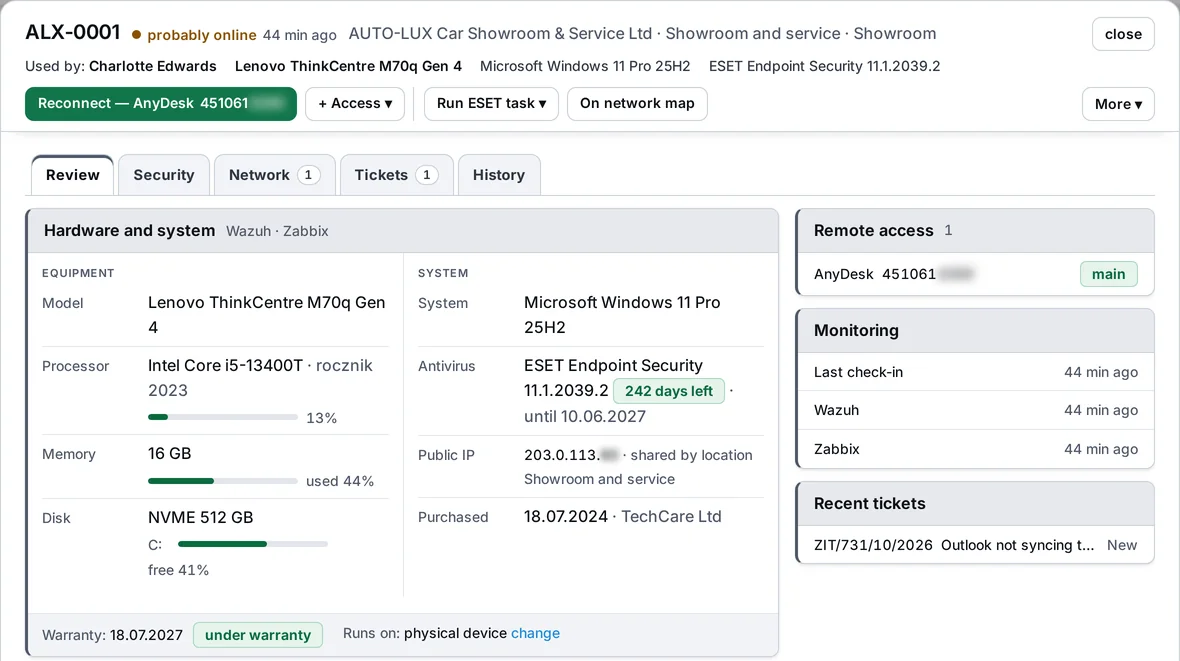
Task: Click the New status on recent ticket
Action: [x=1122, y=545]
